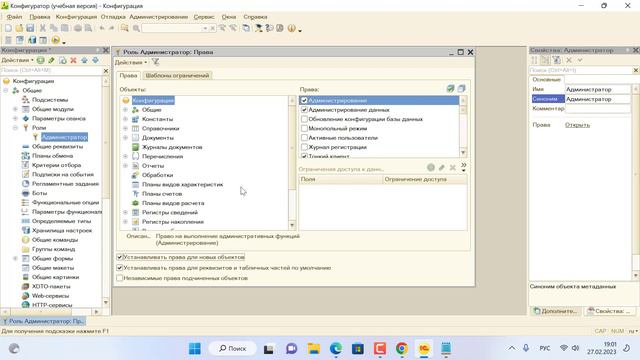Click the Открыть link for Права

click(577, 125)
